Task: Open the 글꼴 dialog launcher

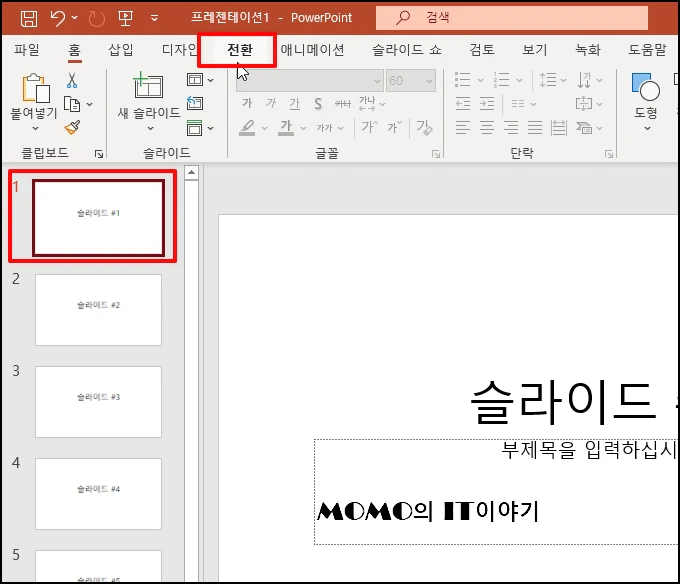Action: [436, 154]
